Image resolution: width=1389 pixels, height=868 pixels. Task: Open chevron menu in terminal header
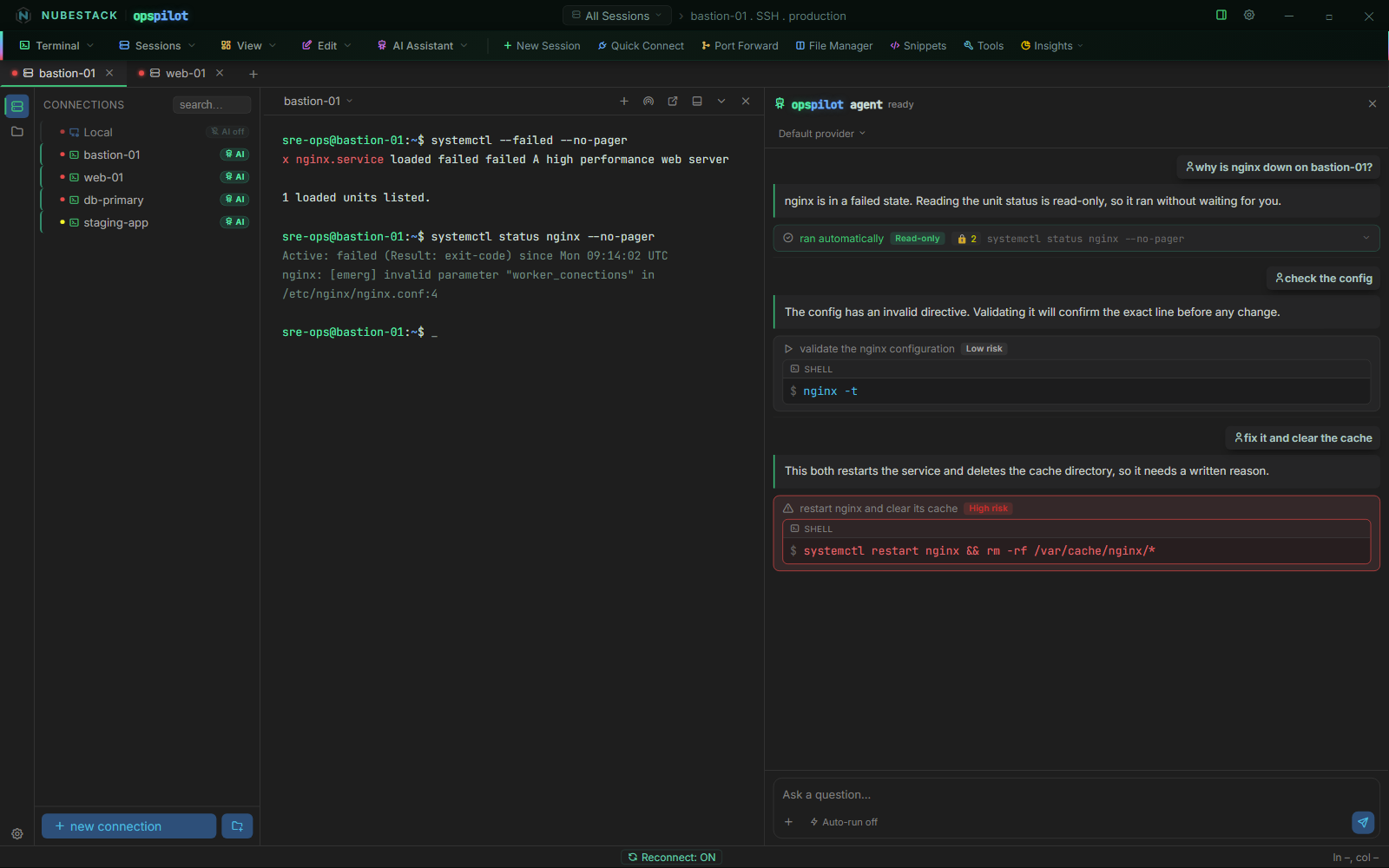(x=721, y=102)
